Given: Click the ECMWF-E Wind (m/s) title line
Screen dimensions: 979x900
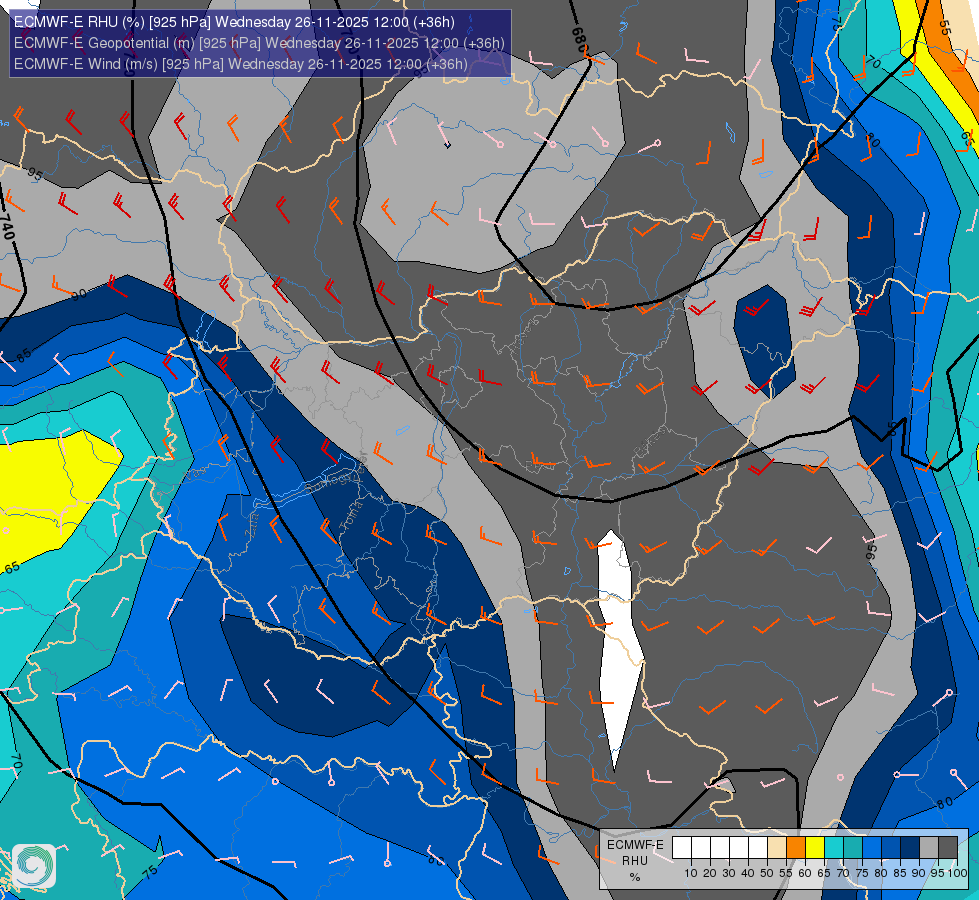Looking at the screenshot, I should [x=240, y=64].
